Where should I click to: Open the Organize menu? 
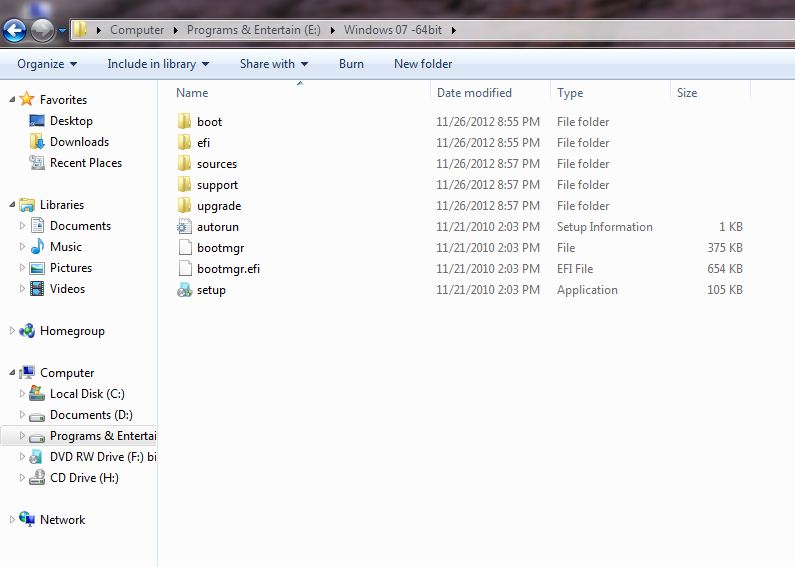tap(47, 64)
